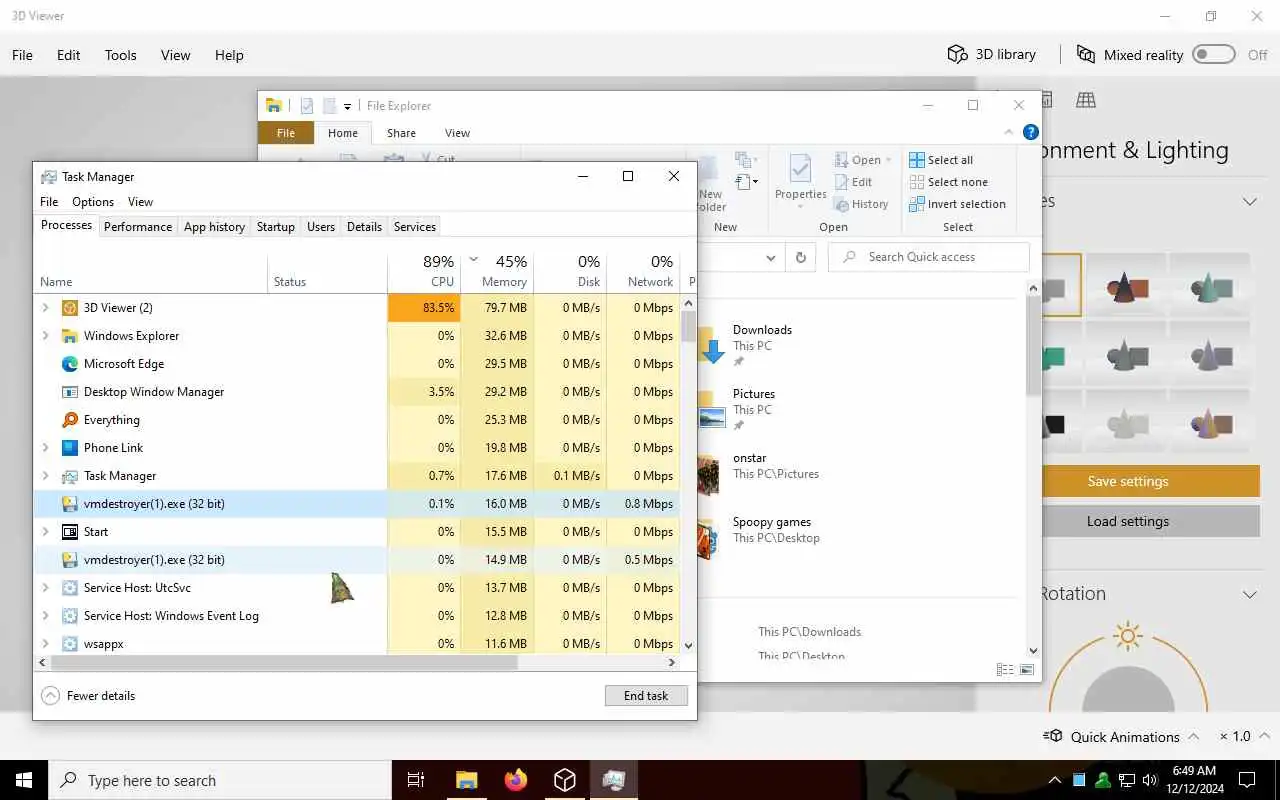Viewport: 1280px width, 800px height.
Task: Click the End task button
Action: click(x=646, y=696)
